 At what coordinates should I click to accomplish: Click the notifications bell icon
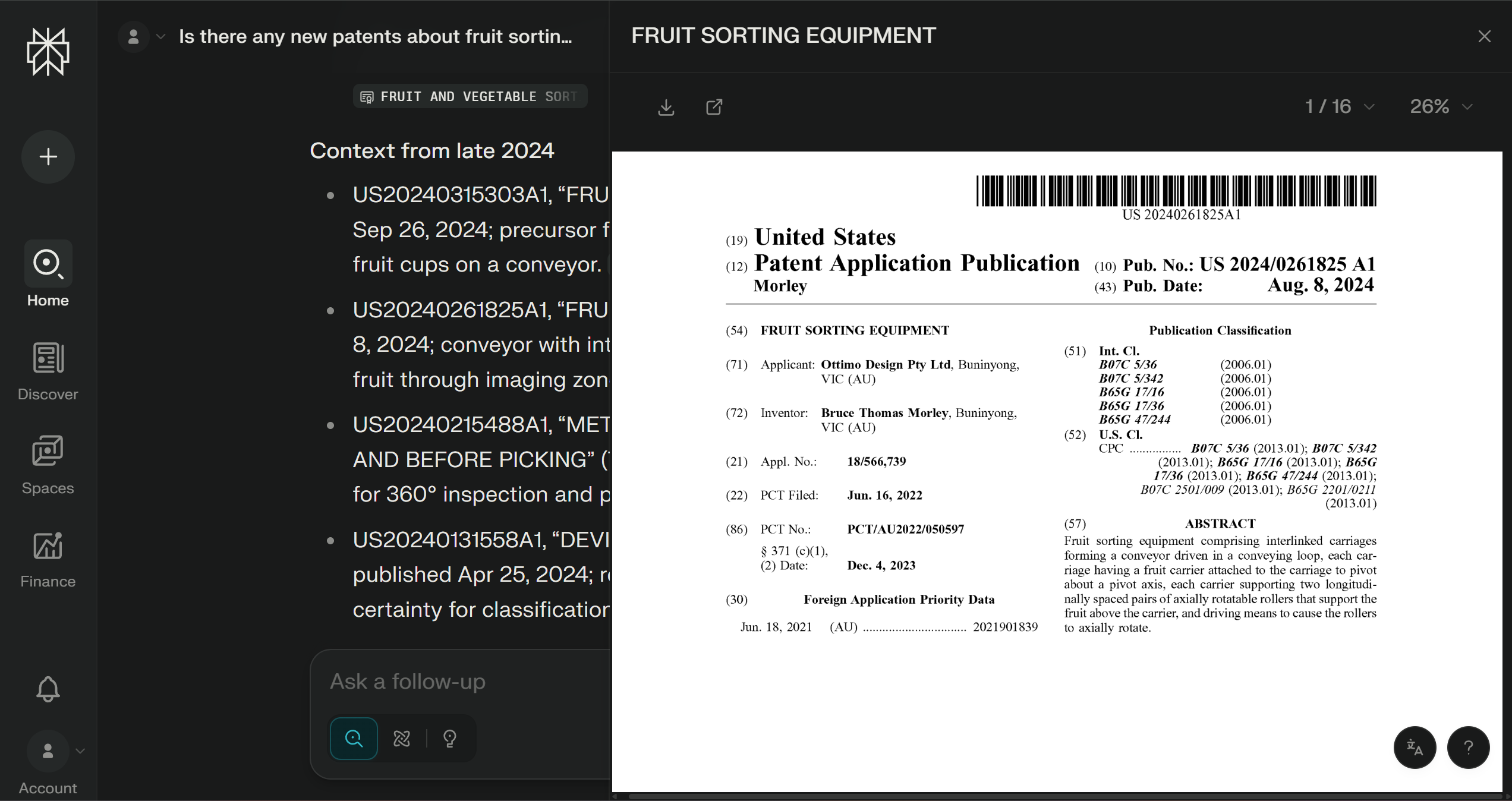[48, 689]
